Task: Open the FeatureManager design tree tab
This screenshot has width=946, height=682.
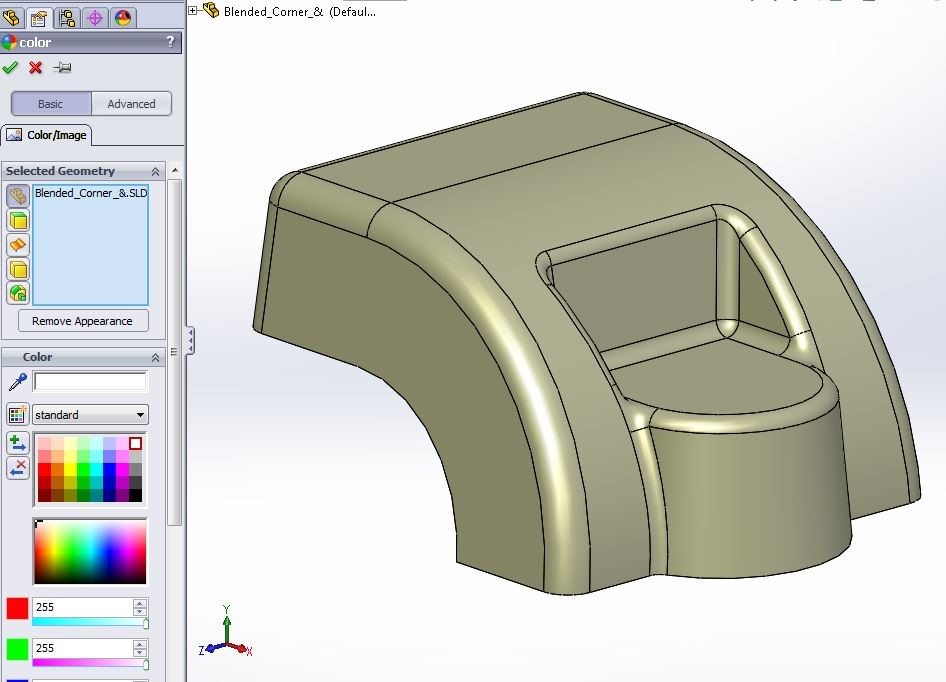Action: pyautogui.click(x=13, y=17)
